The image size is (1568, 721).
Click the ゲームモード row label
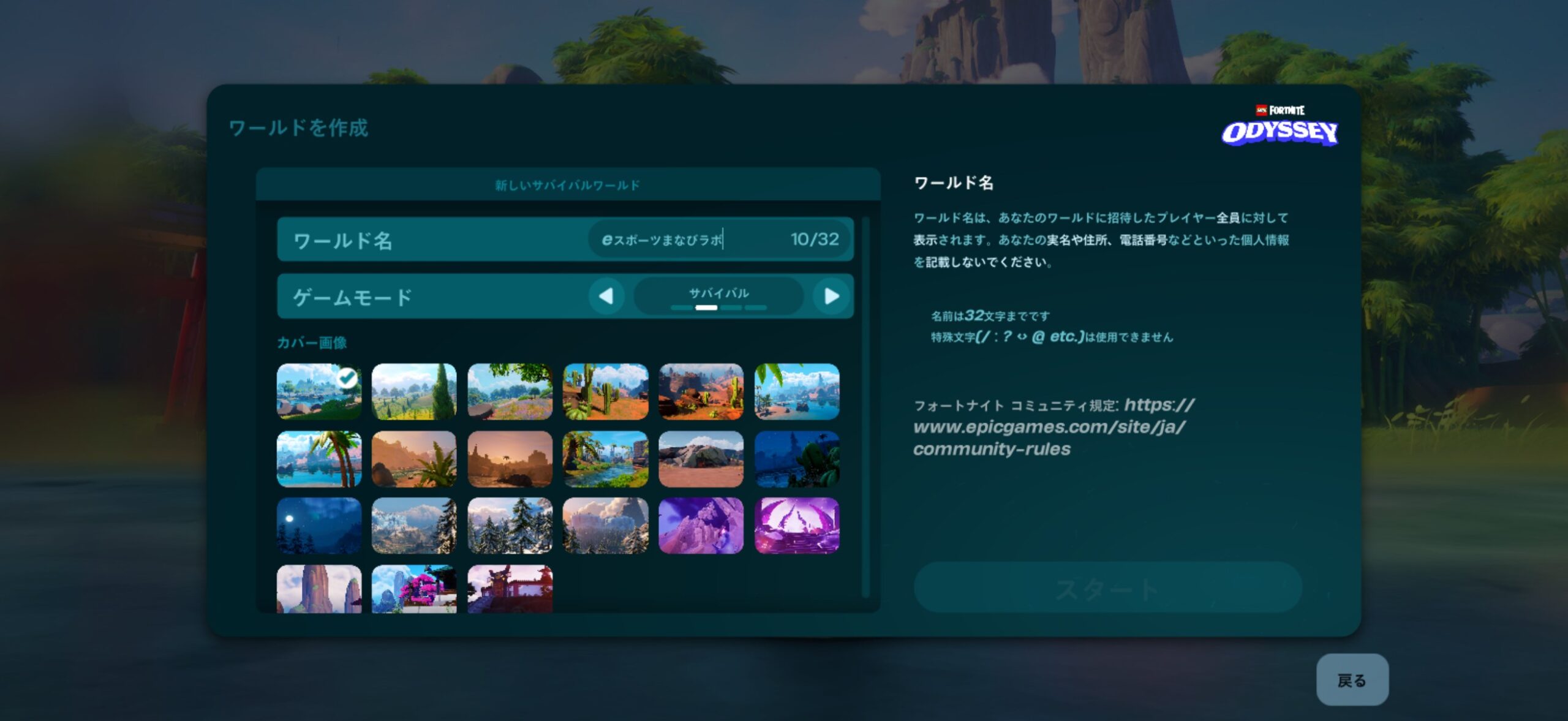coord(353,298)
